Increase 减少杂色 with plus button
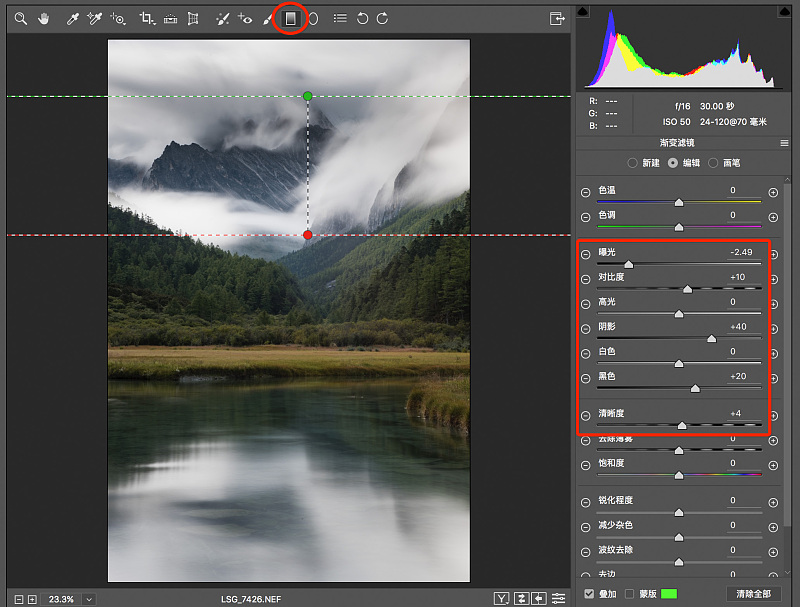Screen dimensions: 800x607 click(x=773, y=527)
